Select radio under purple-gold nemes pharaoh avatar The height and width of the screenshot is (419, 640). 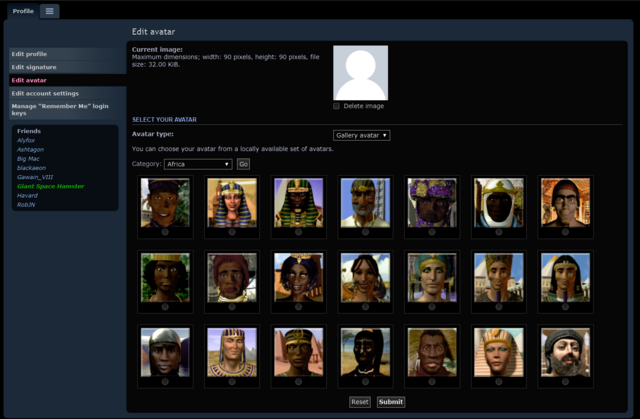(x=232, y=381)
